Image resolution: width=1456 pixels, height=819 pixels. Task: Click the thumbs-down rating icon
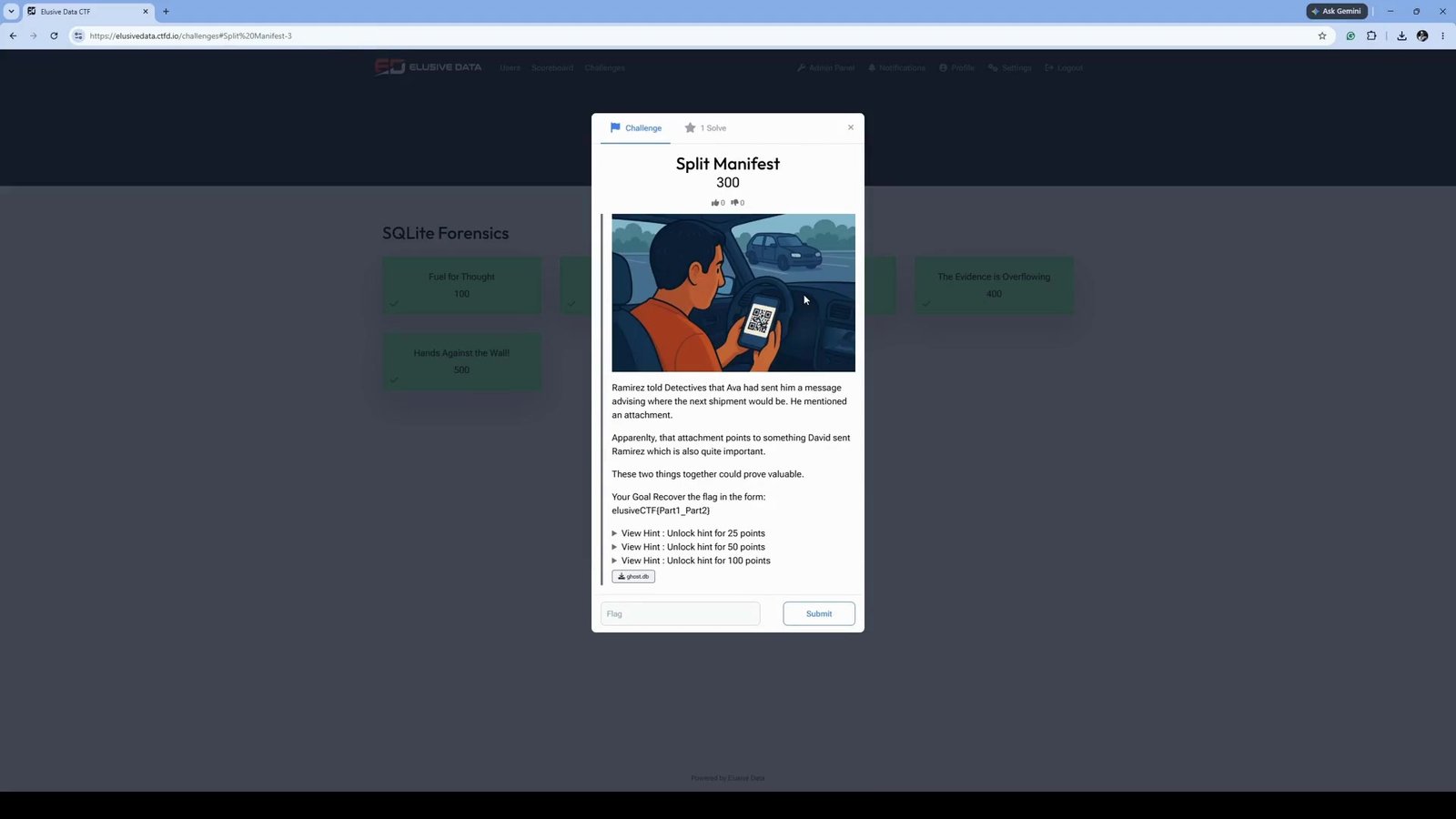tap(737, 203)
